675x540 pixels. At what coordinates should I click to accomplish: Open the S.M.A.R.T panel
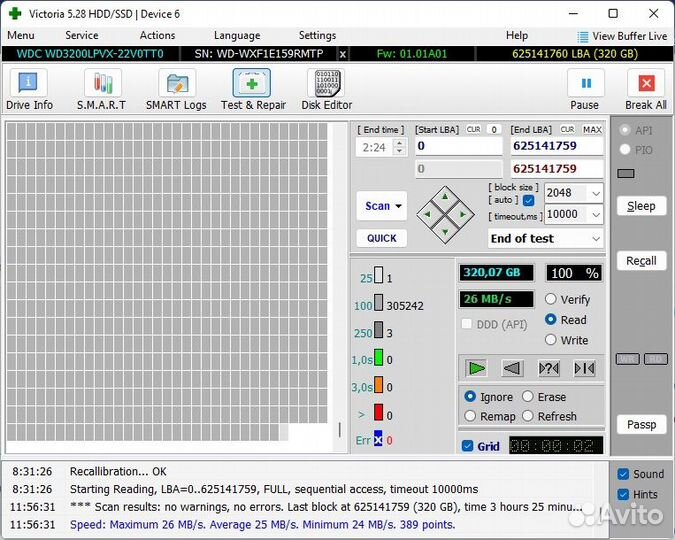(101, 89)
